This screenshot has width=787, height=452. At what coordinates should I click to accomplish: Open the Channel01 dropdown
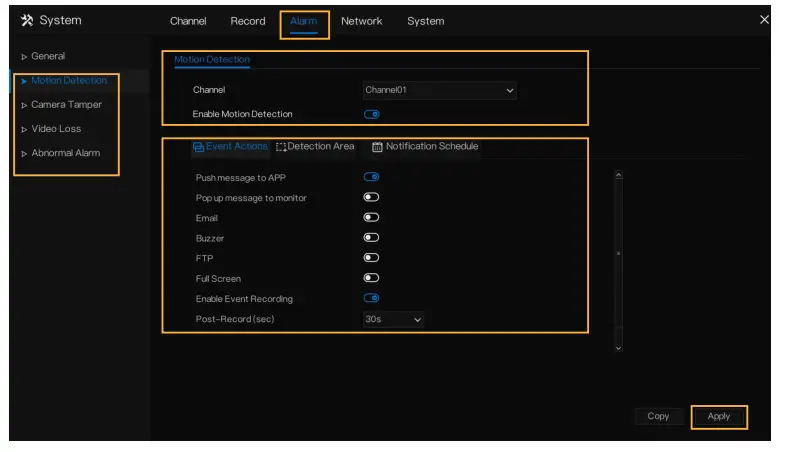point(439,90)
